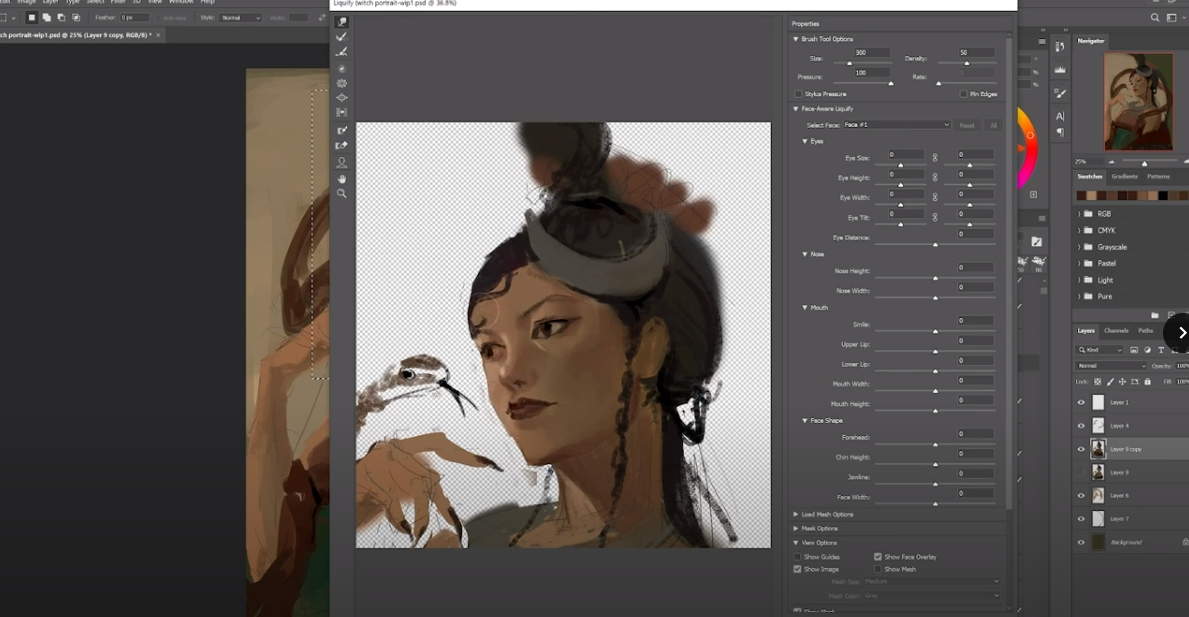The width and height of the screenshot is (1189, 617).
Task: Click the All faces button
Action: pos(993,125)
